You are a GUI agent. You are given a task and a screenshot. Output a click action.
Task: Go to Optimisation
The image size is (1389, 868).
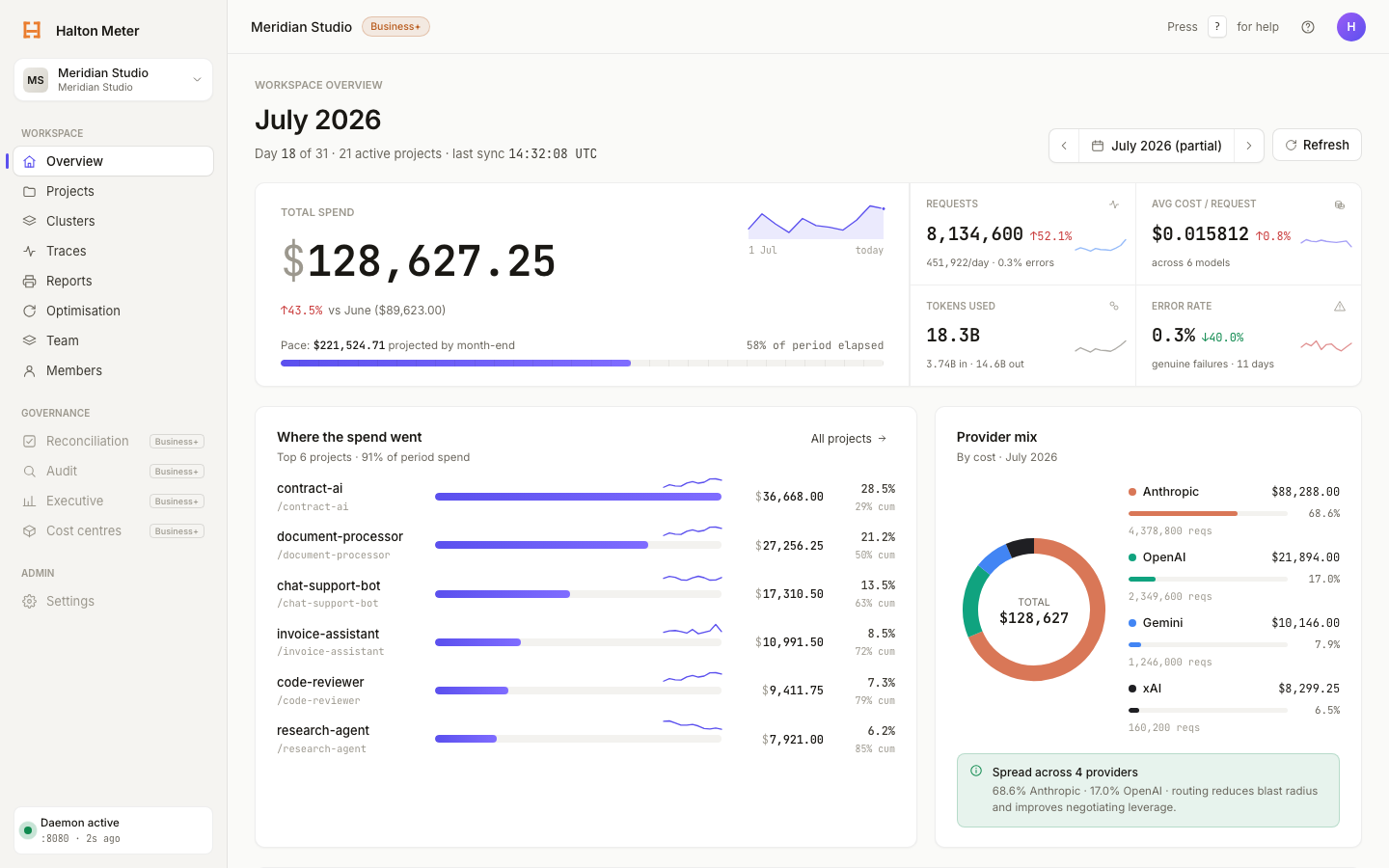coord(114,311)
